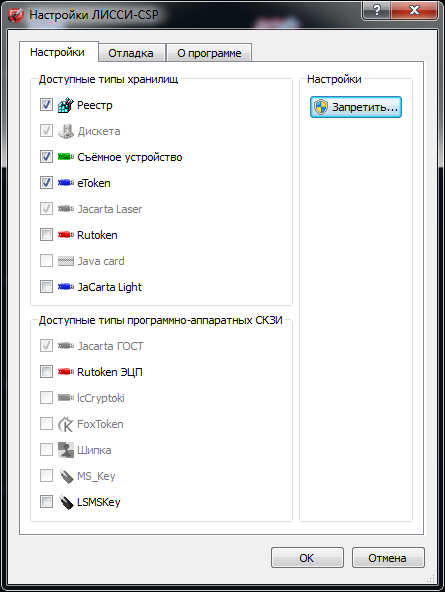Click the red Rutoken ЭЦП icon

coord(66,372)
